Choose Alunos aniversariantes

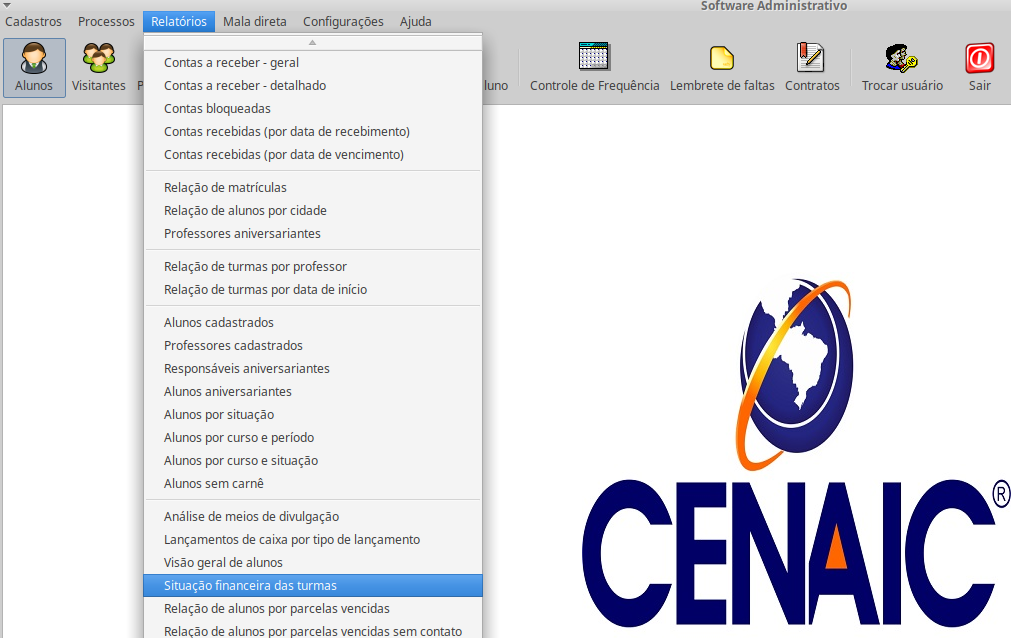(x=313, y=392)
